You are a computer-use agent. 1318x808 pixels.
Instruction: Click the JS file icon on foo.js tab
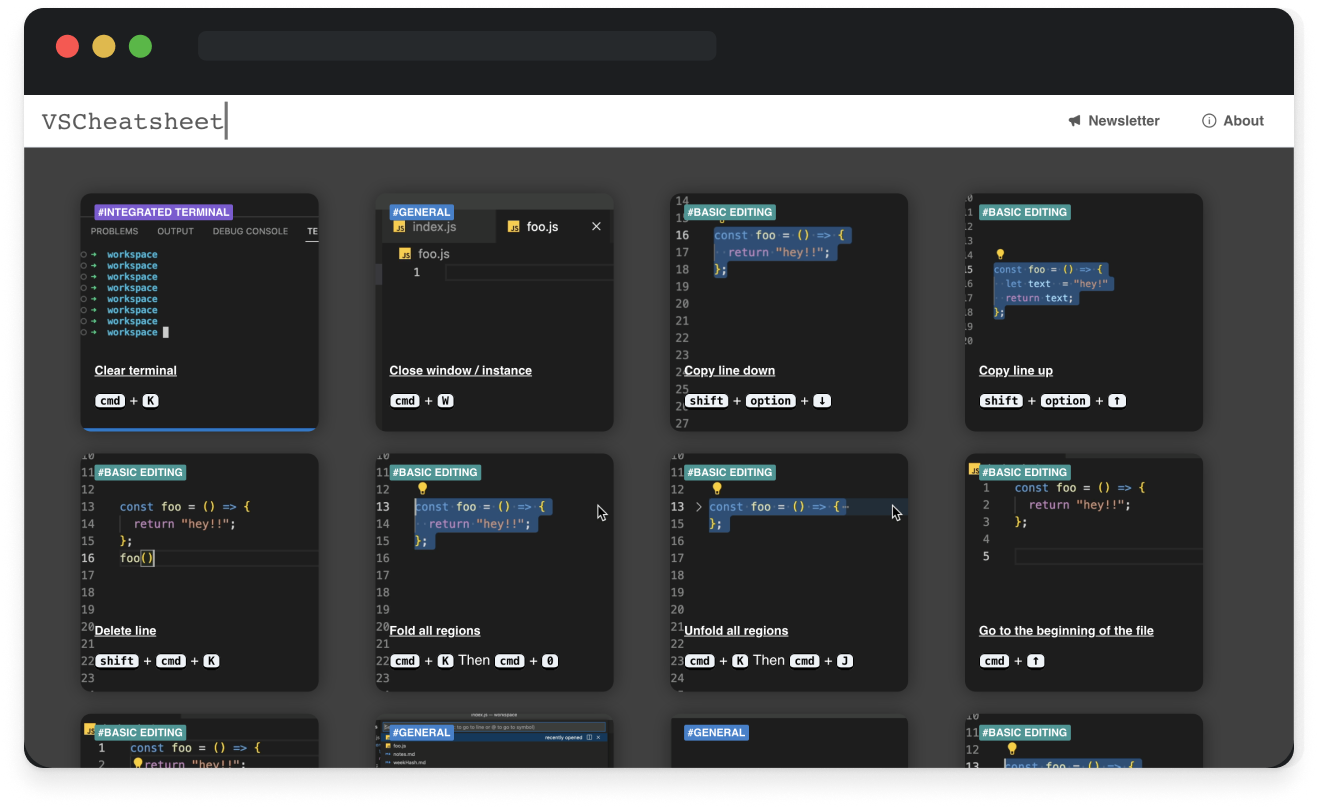click(514, 227)
